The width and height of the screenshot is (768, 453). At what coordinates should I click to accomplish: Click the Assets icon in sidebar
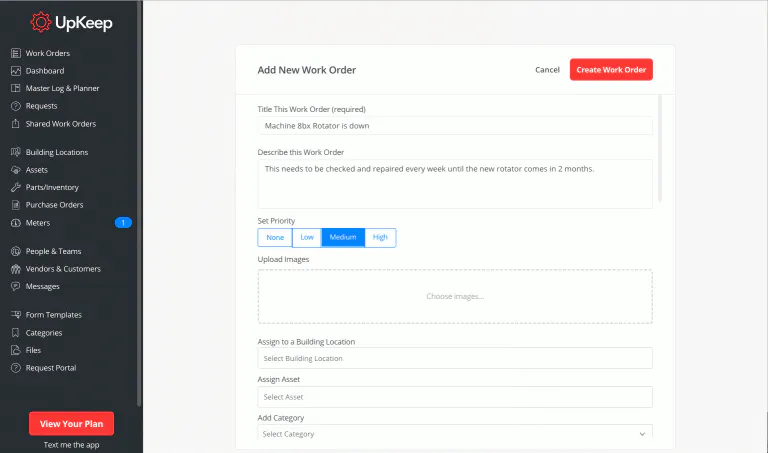point(16,170)
